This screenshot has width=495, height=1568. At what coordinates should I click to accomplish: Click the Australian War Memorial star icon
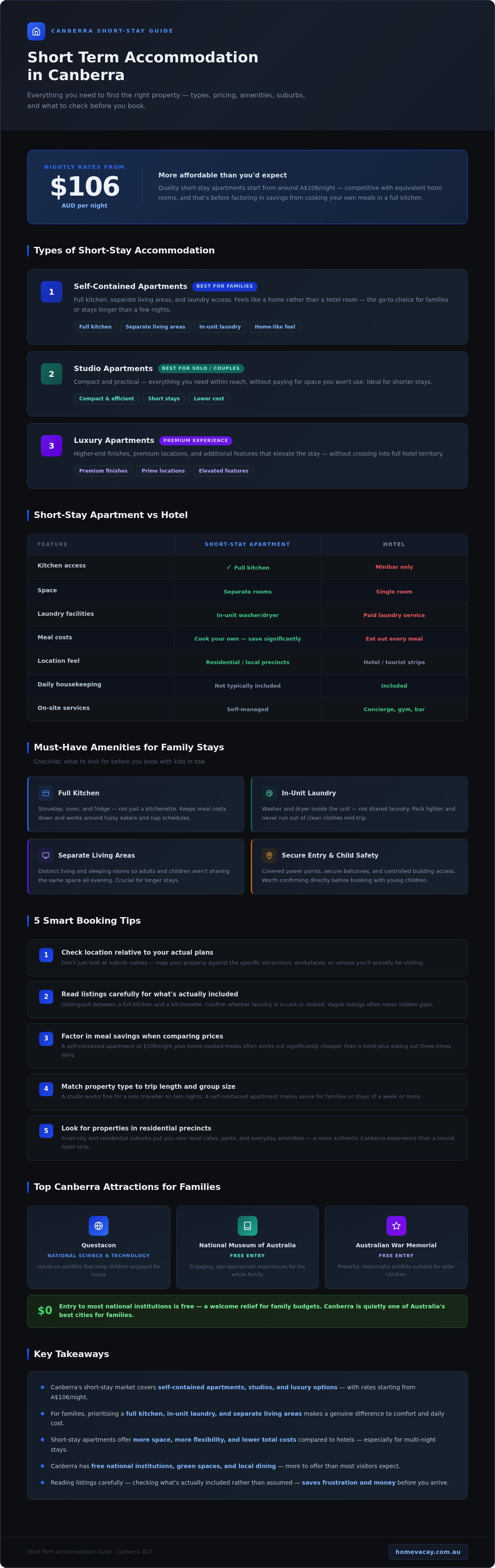coord(396,1226)
